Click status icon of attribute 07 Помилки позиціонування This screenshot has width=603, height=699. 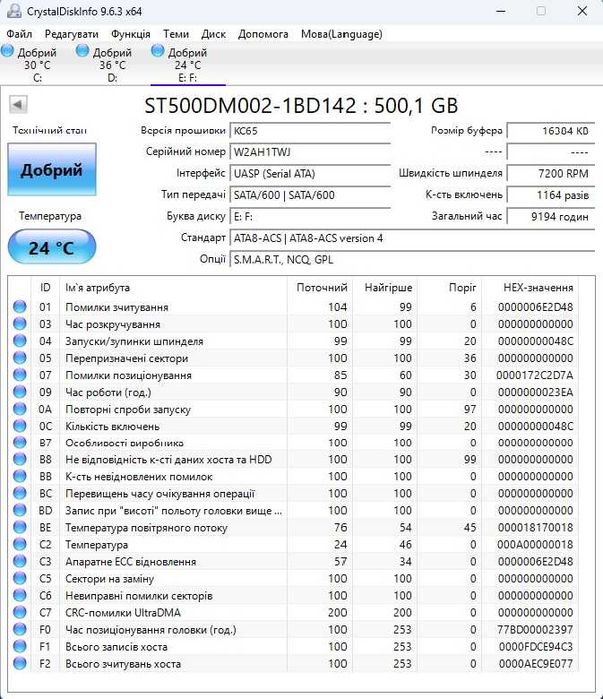20,374
